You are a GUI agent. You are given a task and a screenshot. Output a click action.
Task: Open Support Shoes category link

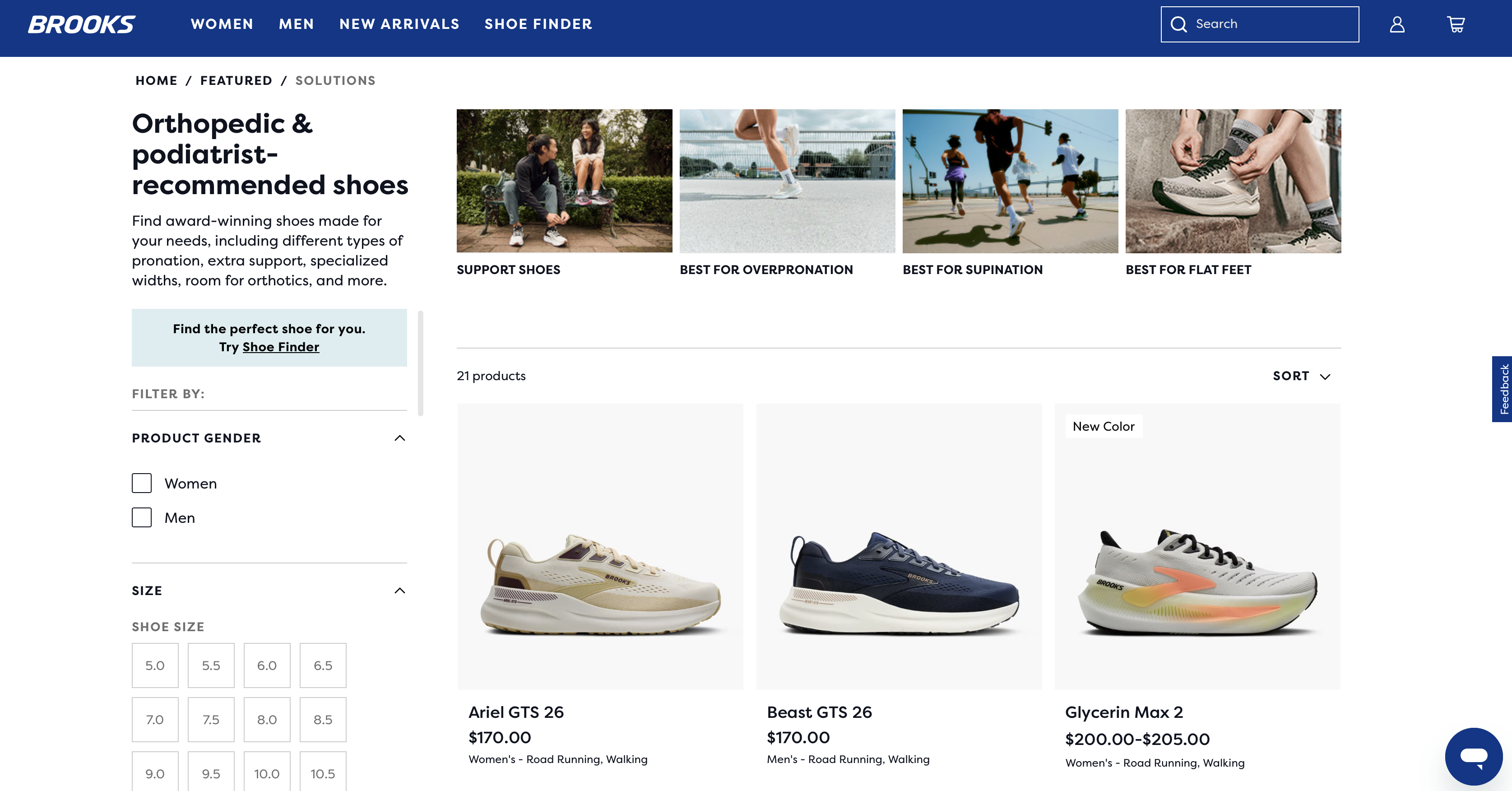pos(508,270)
